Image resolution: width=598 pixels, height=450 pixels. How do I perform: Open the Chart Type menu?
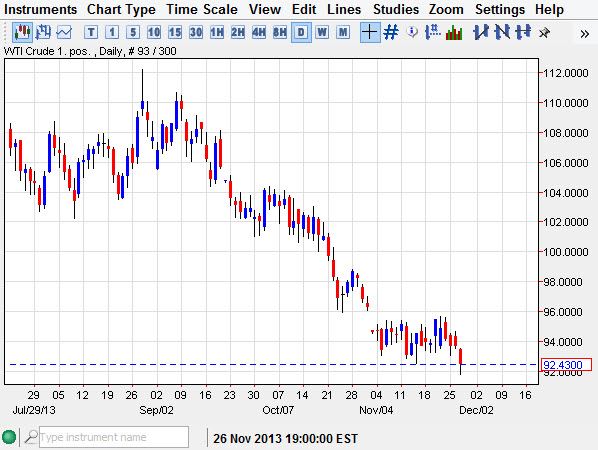tap(121, 9)
